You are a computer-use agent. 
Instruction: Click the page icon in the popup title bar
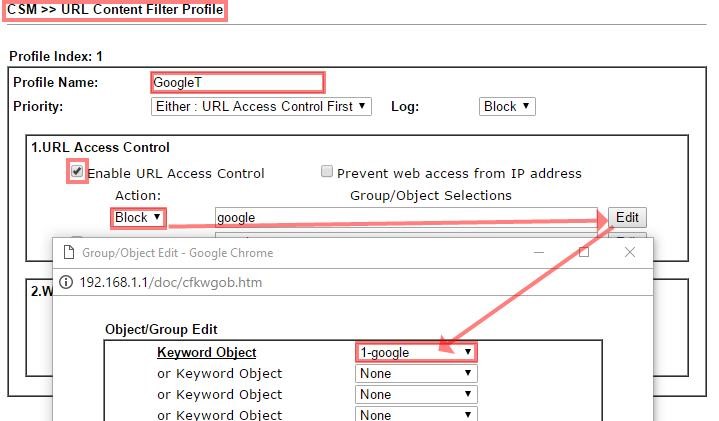(x=67, y=253)
